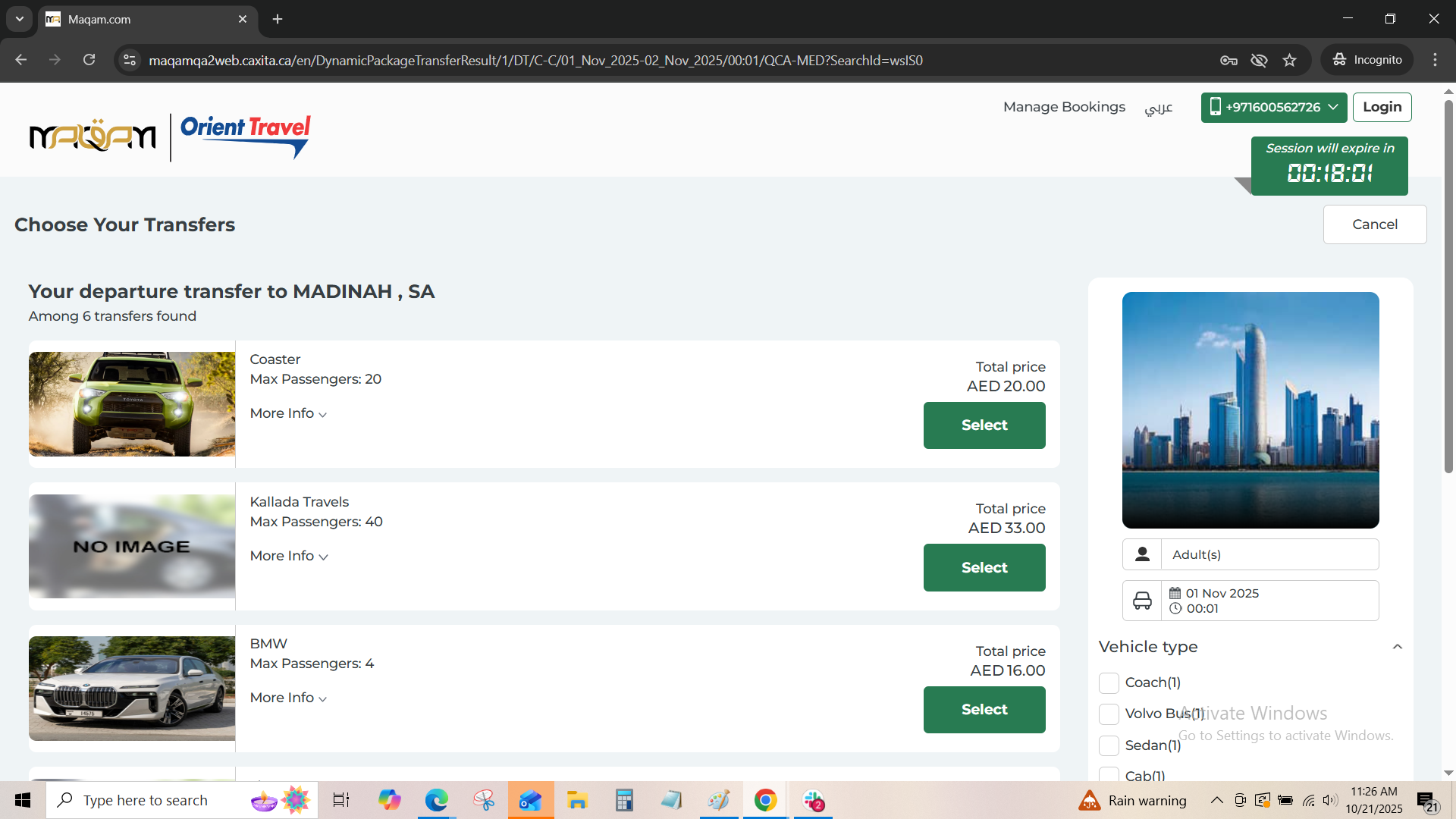Click the Kallada Travels No Image thumbnail
Screen dimensions: 1456x819
click(132, 546)
